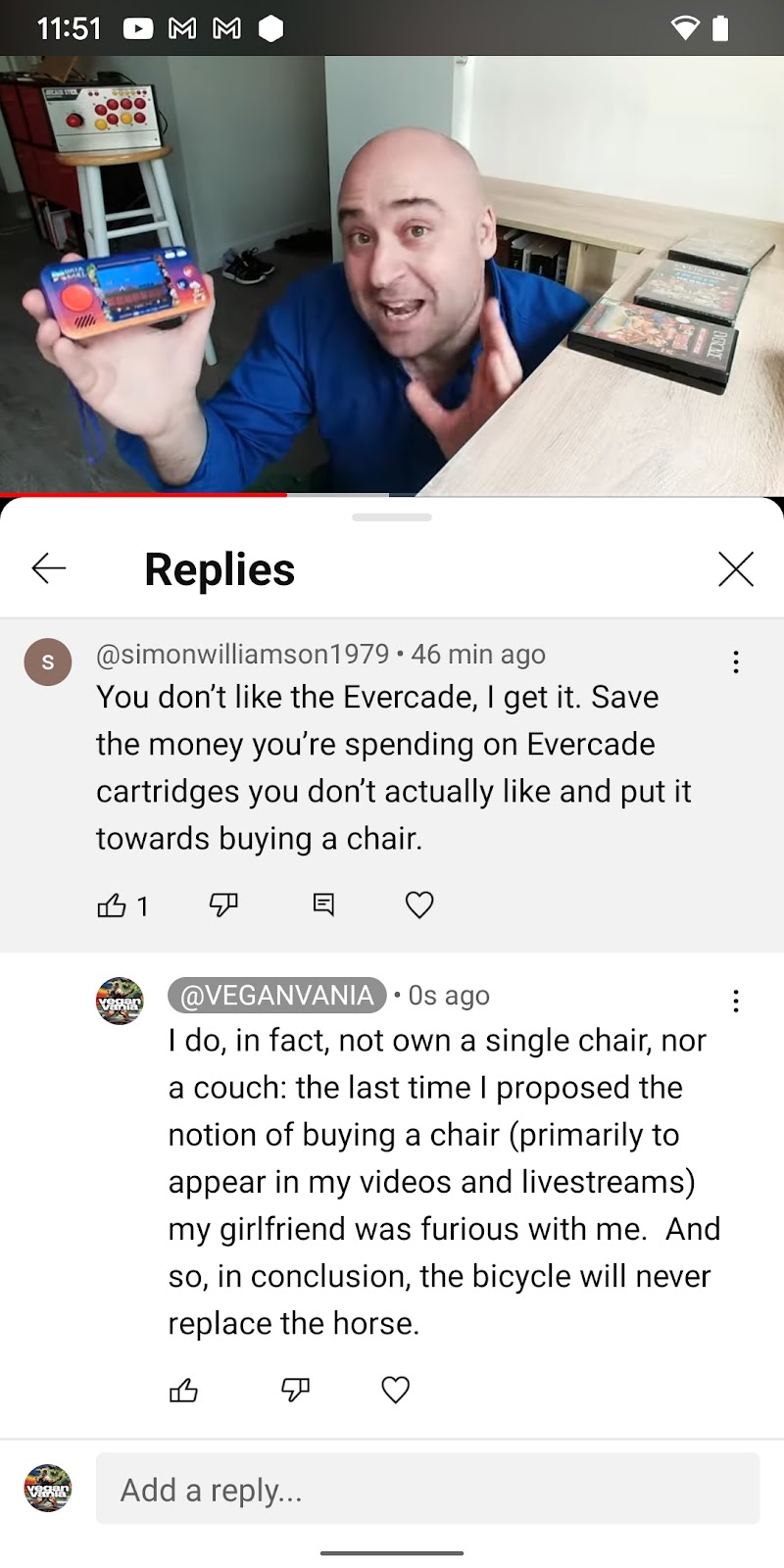Tap YouTube notification icon in status bar
Image resolution: width=784 pixels, height=1568 pixels.
click(x=138, y=29)
